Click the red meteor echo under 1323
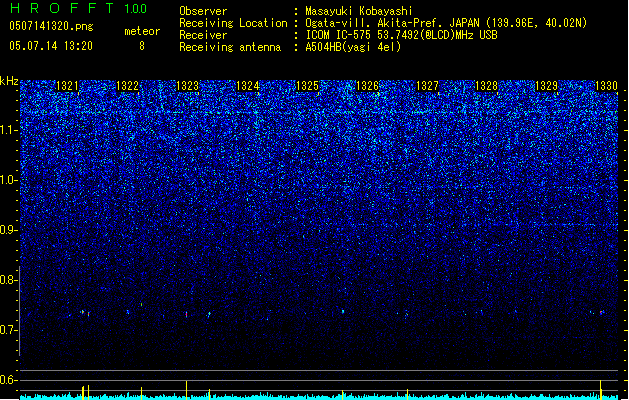The image size is (629, 400). coord(187,314)
